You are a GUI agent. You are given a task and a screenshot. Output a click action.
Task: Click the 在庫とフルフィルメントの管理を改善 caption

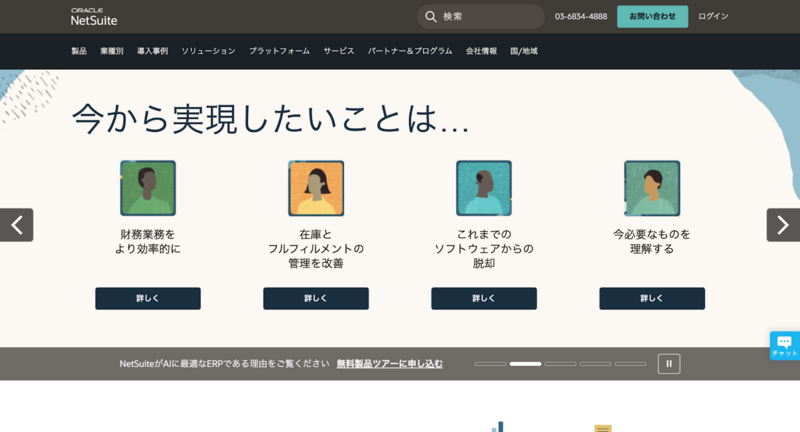(x=316, y=249)
